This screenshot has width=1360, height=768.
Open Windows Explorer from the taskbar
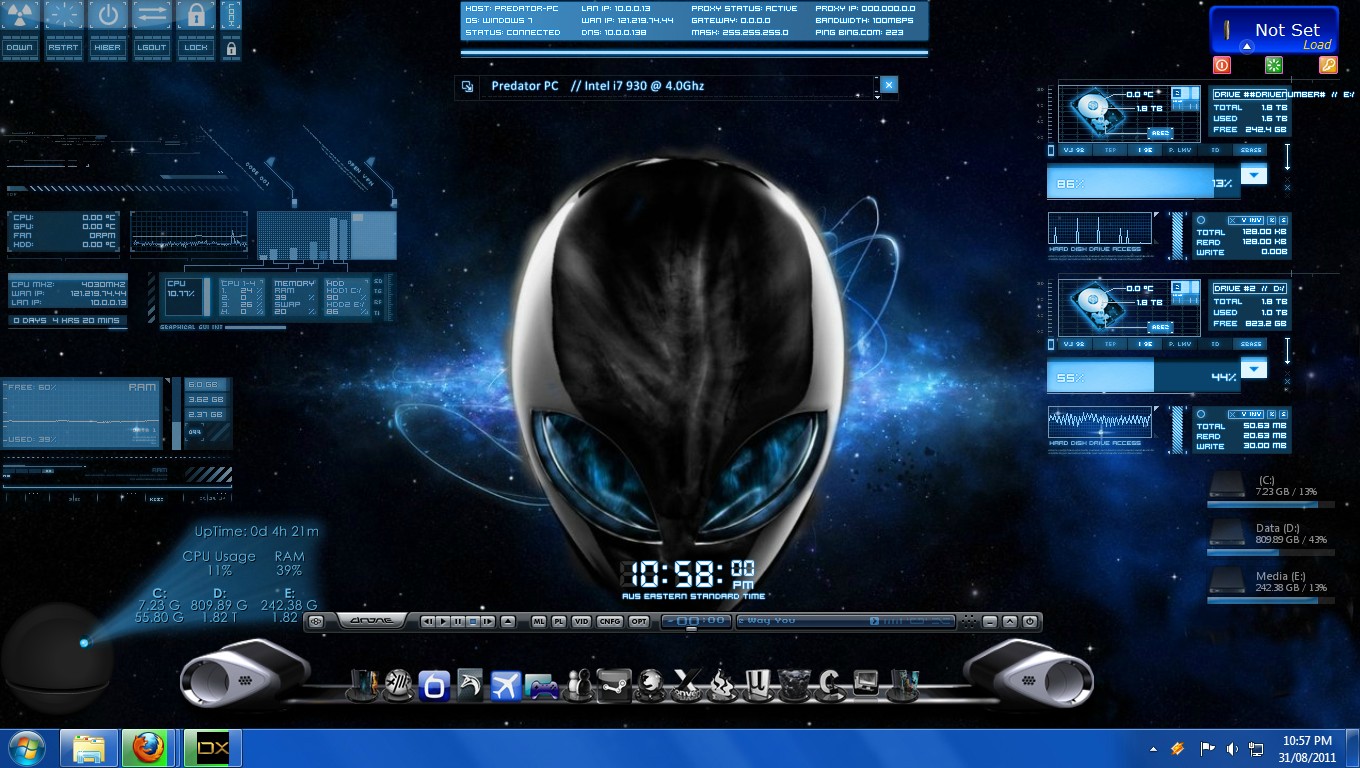pyautogui.click(x=89, y=747)
